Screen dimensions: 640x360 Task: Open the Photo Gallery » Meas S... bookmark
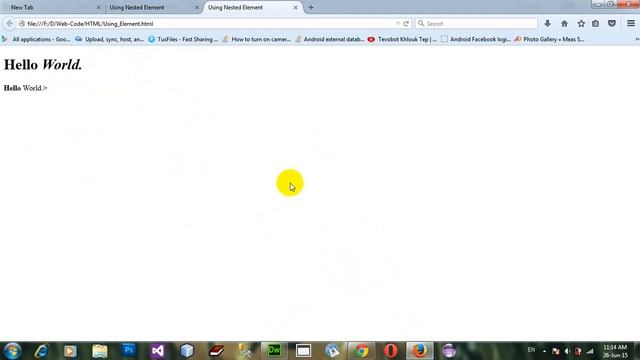point(549,39)
